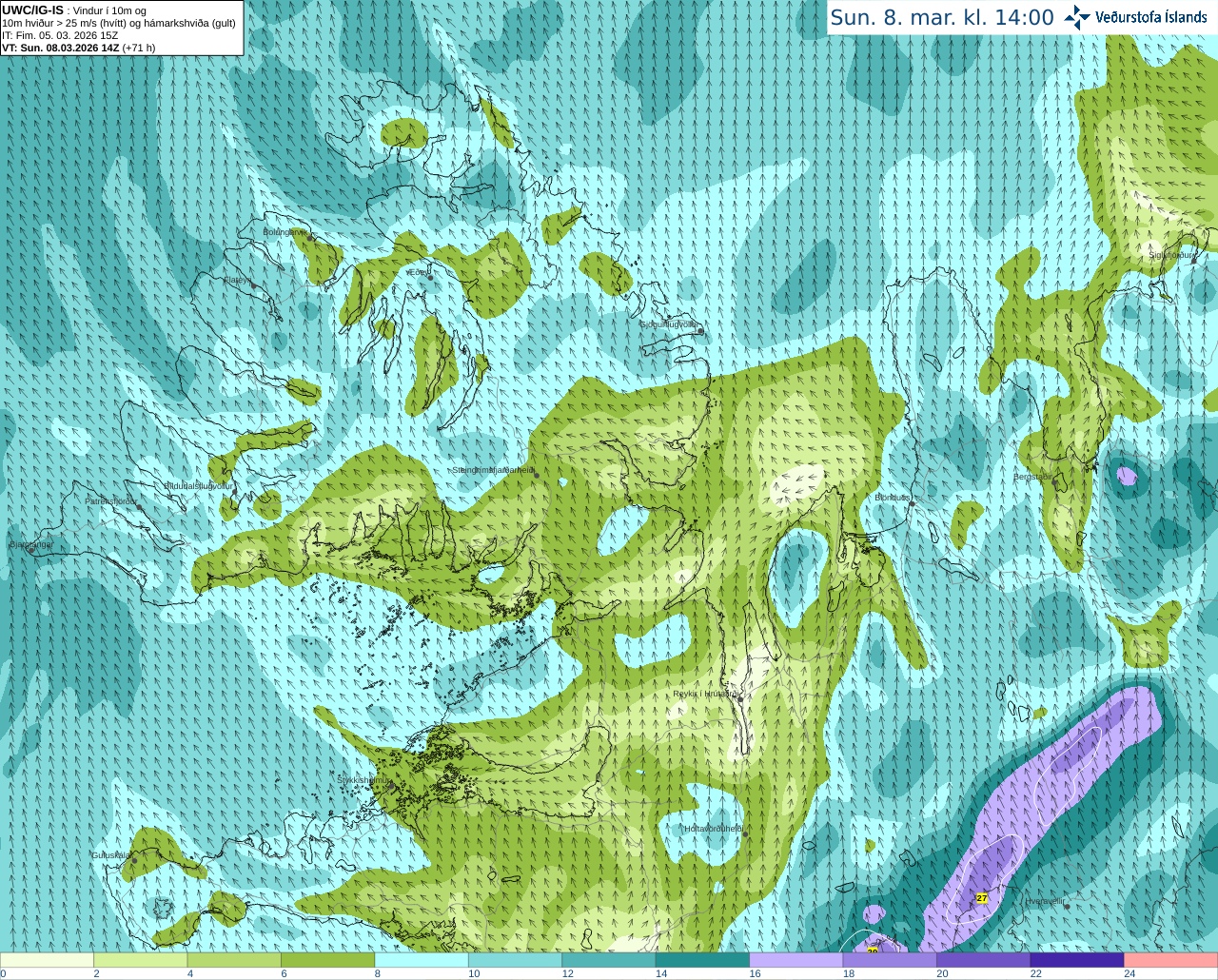Click the Holtavörðuheiði station dot
The height and width of the screenshot is (980, 1218).
coord(745,834)
